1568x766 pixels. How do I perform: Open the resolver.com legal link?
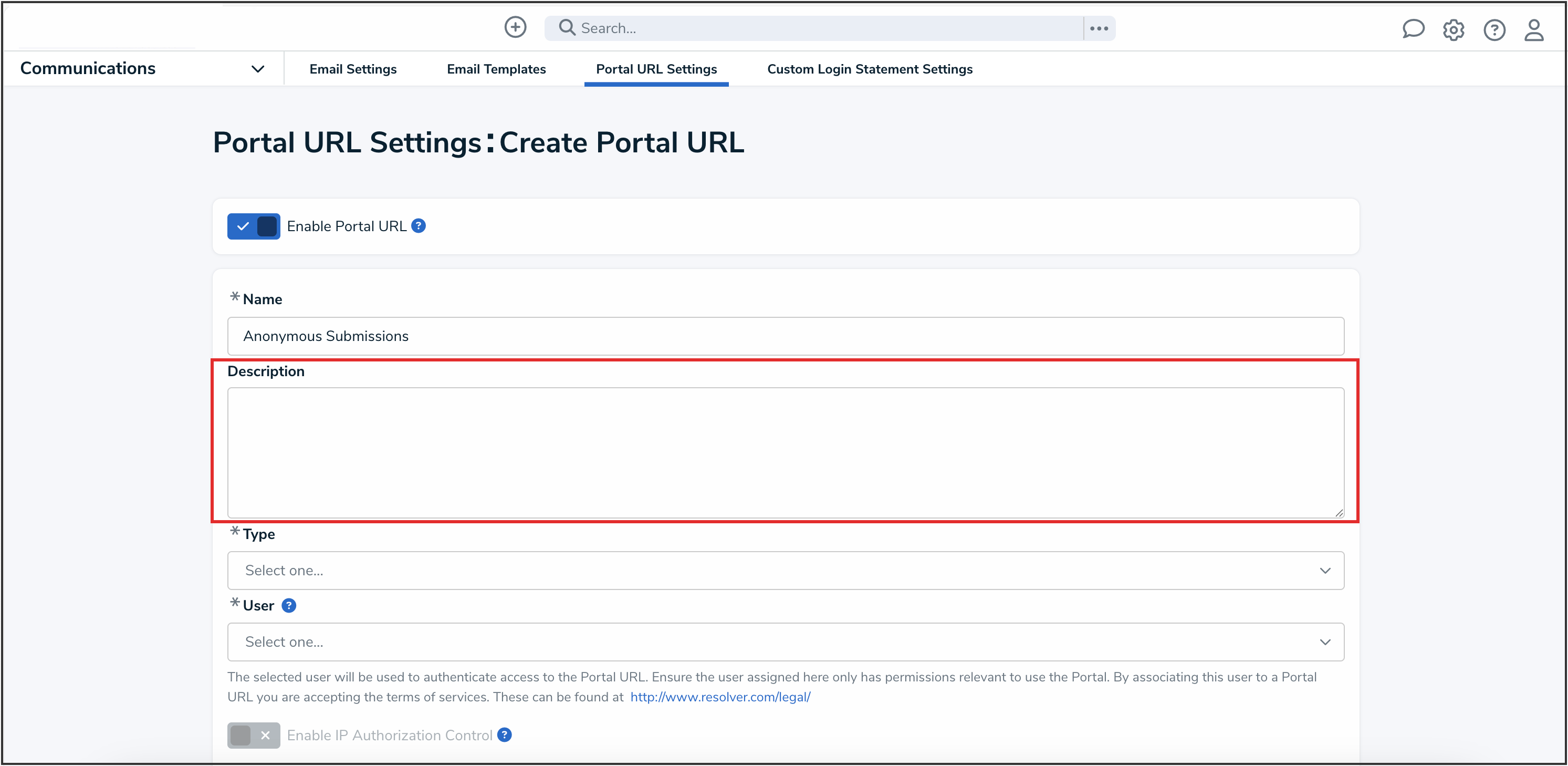[x=720, y=697]
